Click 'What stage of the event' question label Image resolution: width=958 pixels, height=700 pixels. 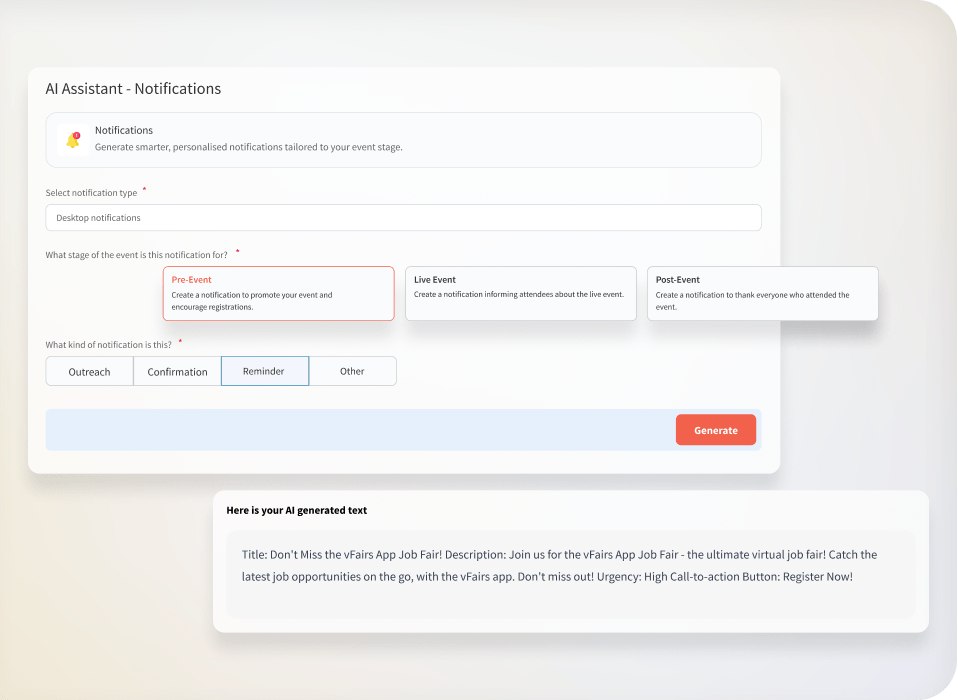(136, 255)
